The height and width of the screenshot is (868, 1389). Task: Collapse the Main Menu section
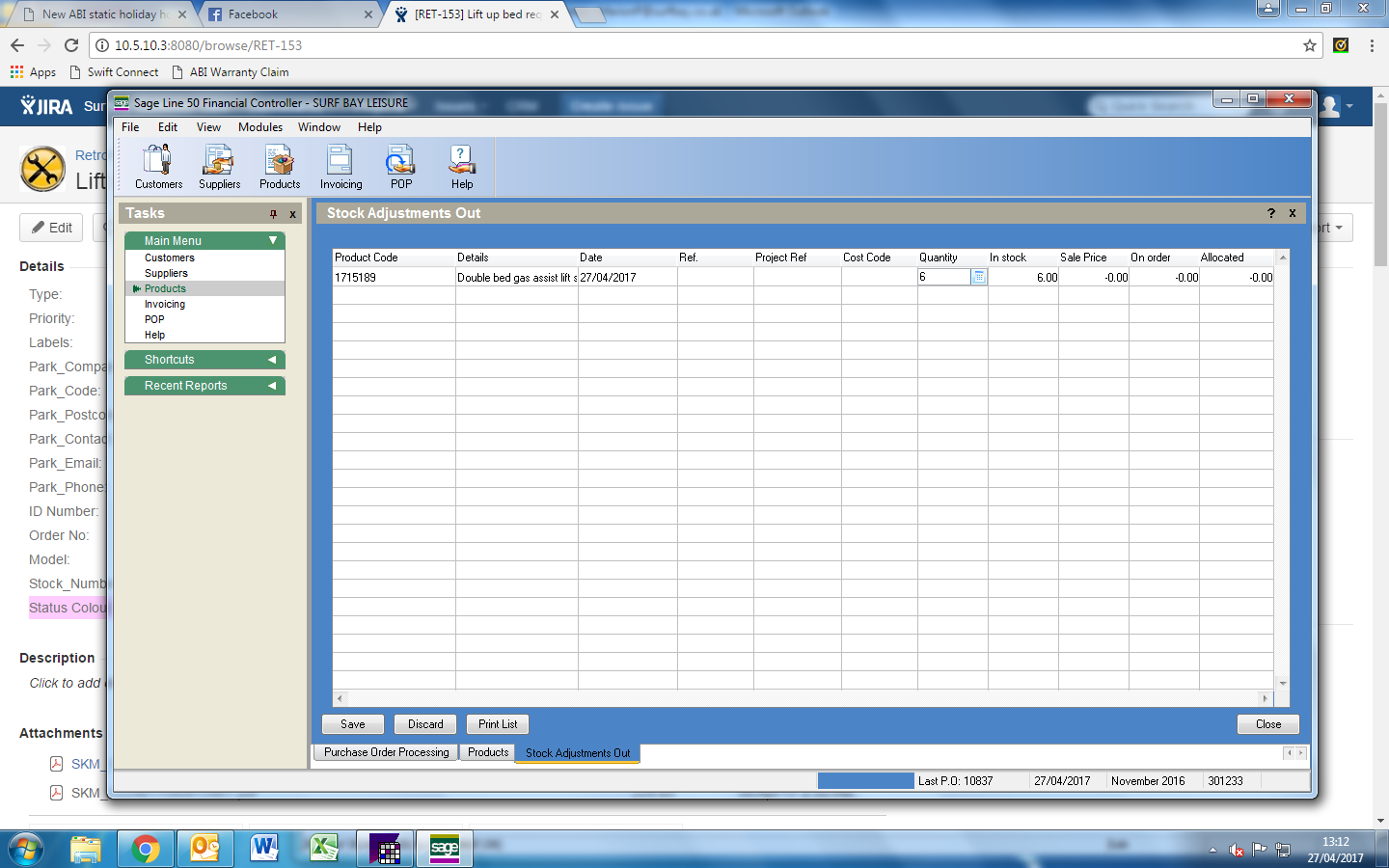click(273, 240)
